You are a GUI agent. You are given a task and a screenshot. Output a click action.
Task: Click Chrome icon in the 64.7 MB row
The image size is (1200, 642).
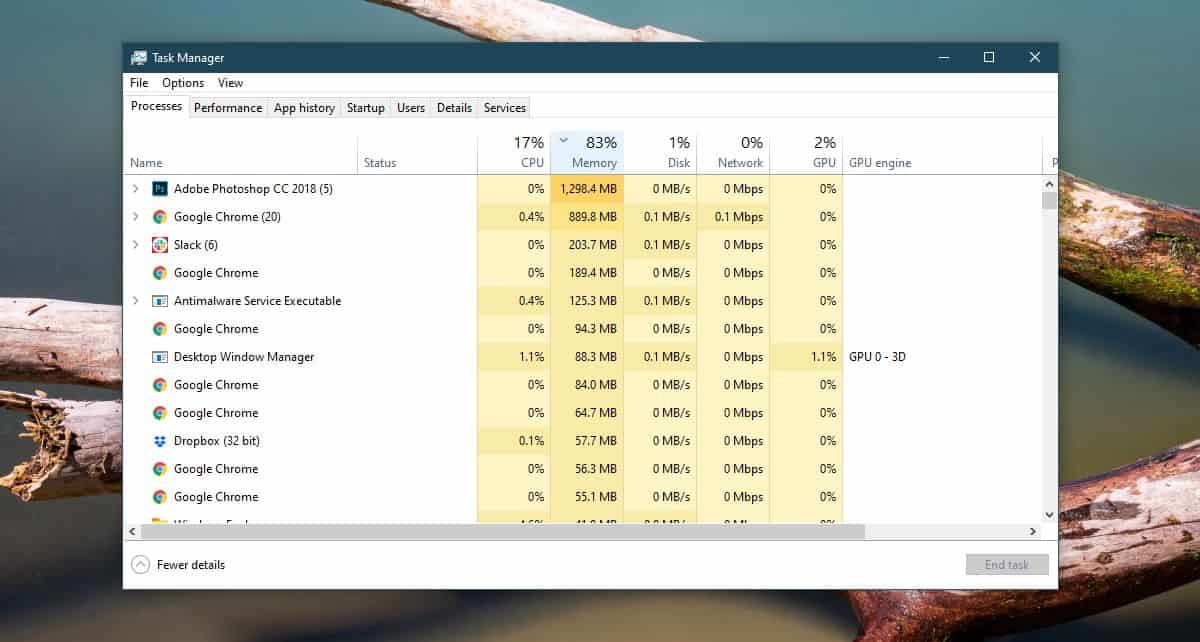[160, 412]
